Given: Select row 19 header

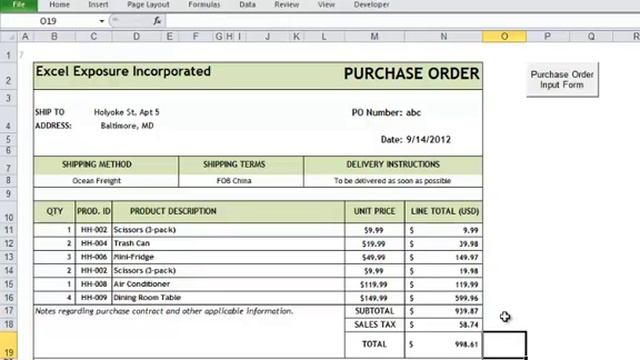Looking at the screenshot, I should [x=8, y=345].
